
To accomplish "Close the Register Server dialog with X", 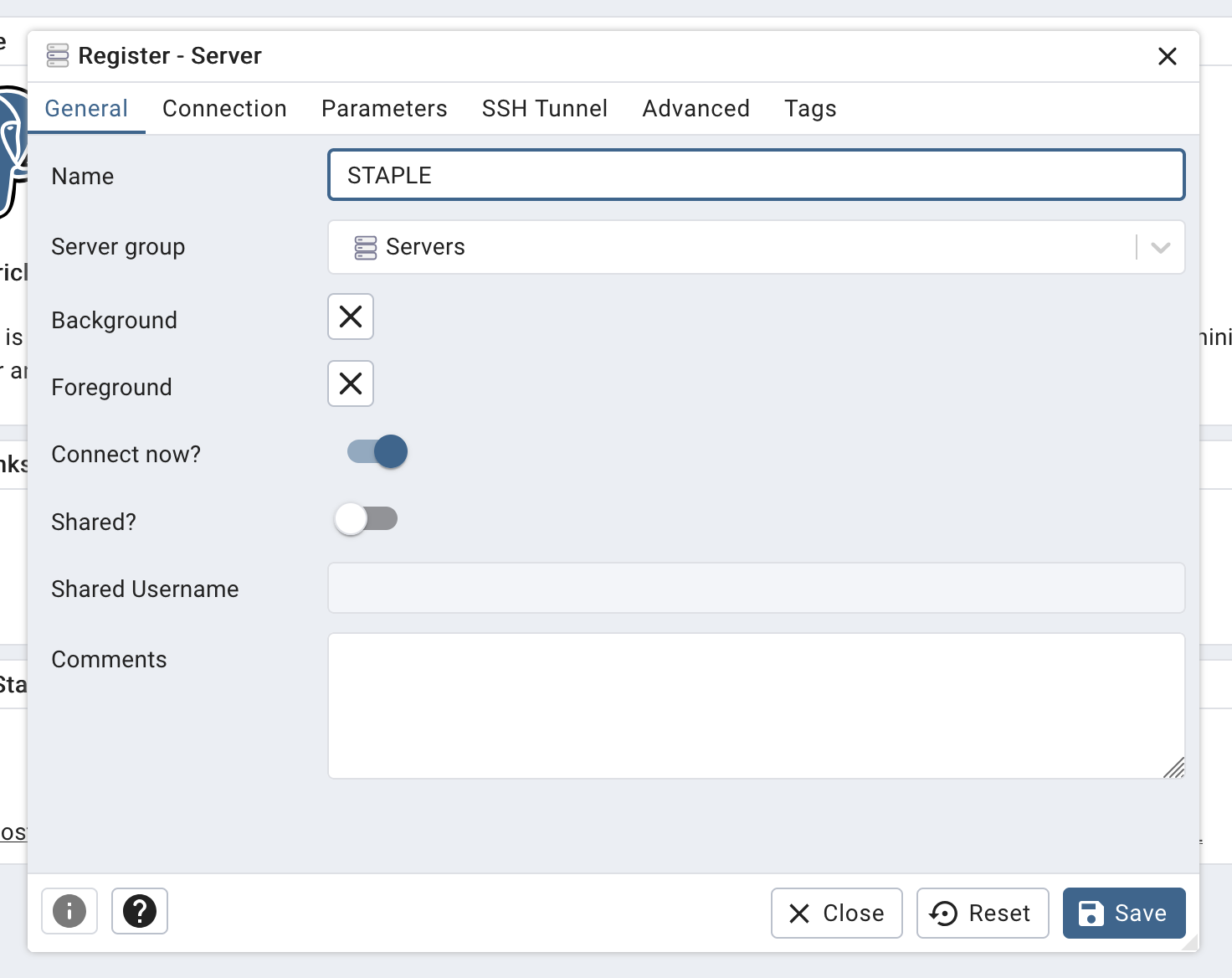I will click(x=1167, y=56).
